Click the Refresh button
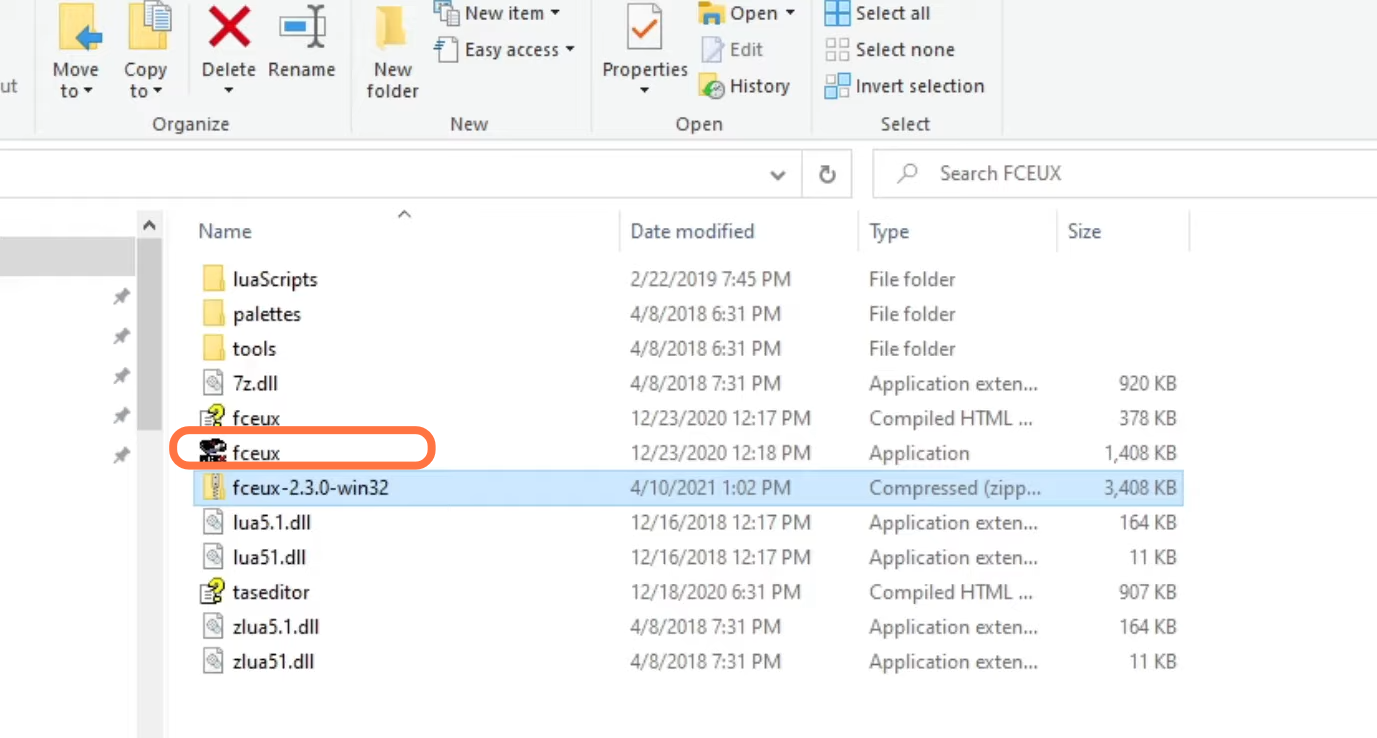 827,175
